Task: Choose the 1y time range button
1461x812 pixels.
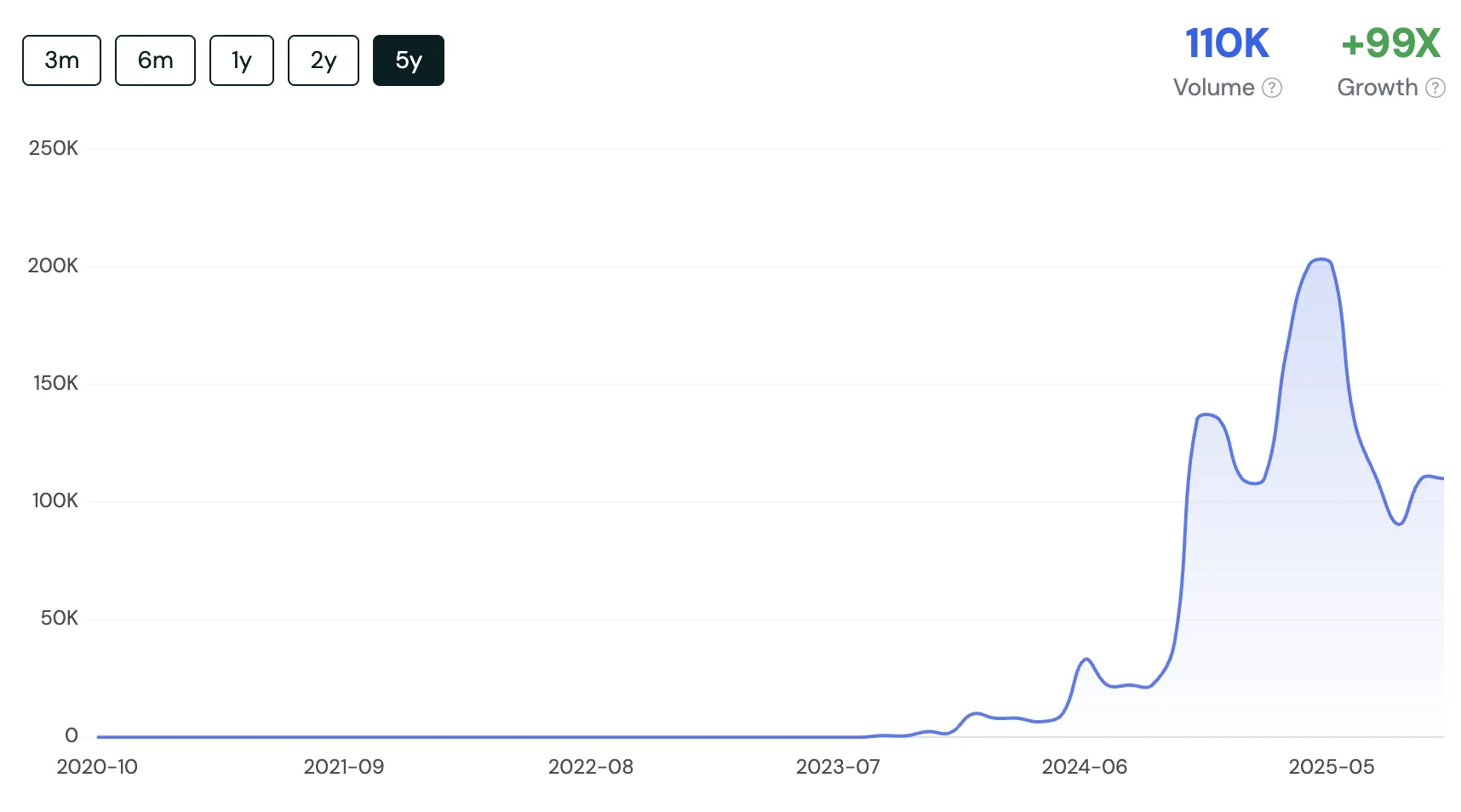Action: click(x=241, y=60)
